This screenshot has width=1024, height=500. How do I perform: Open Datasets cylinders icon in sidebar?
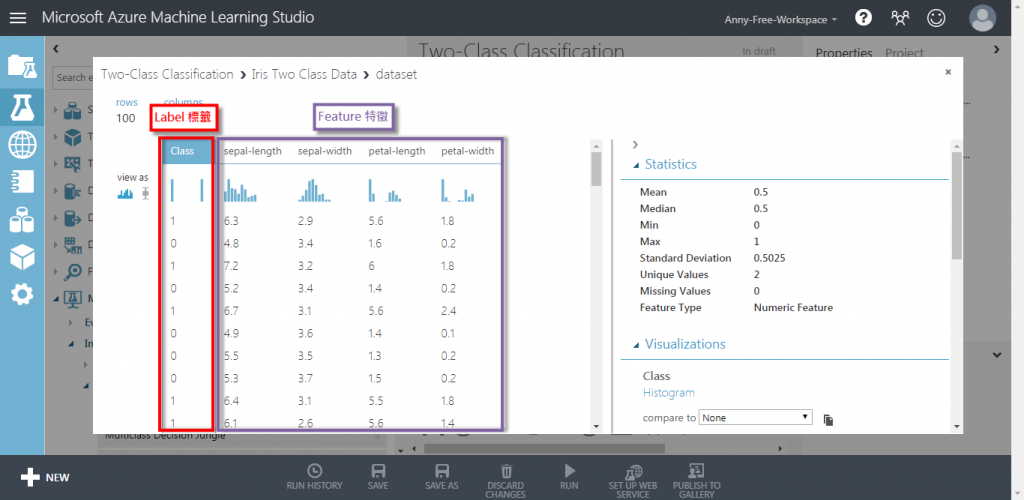[x=22, y=220]
